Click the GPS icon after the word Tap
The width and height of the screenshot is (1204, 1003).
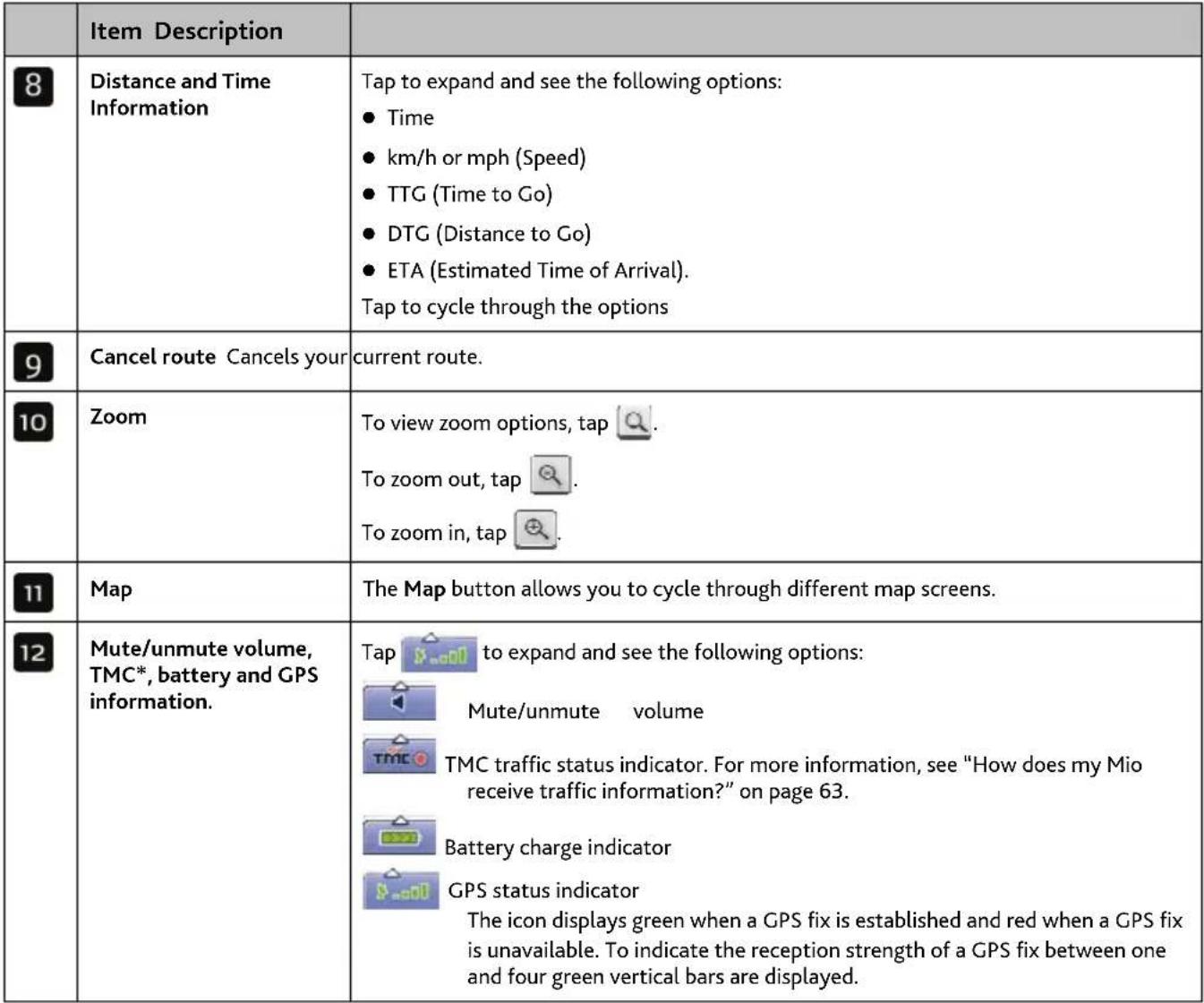[439, 653]
